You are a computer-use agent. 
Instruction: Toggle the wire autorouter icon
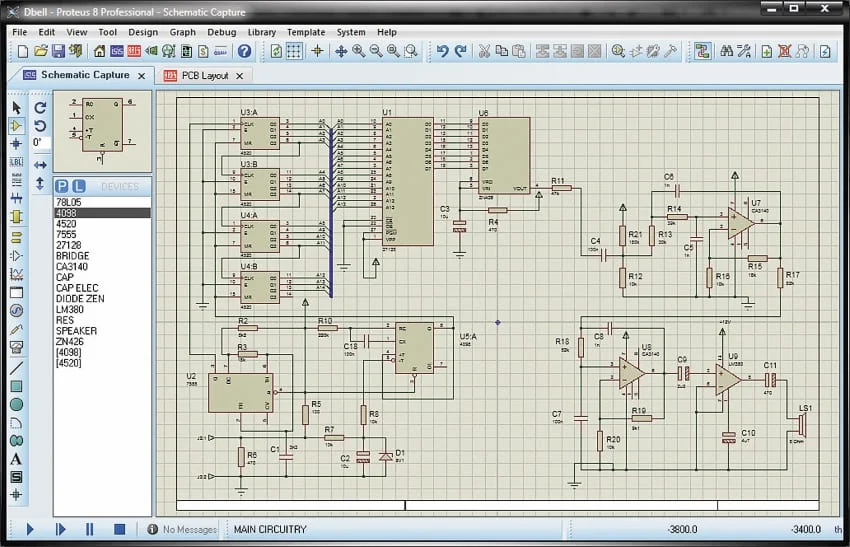click(702, 51)
